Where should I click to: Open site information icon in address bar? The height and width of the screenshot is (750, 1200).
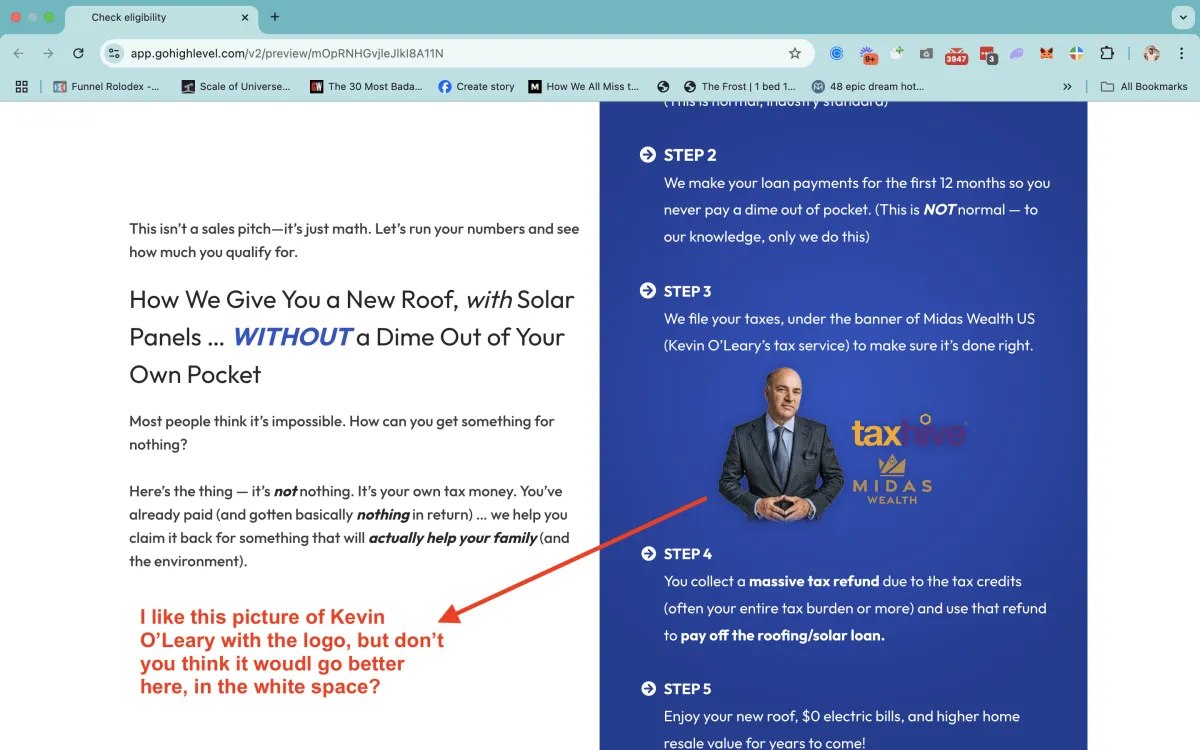[114, 53]
